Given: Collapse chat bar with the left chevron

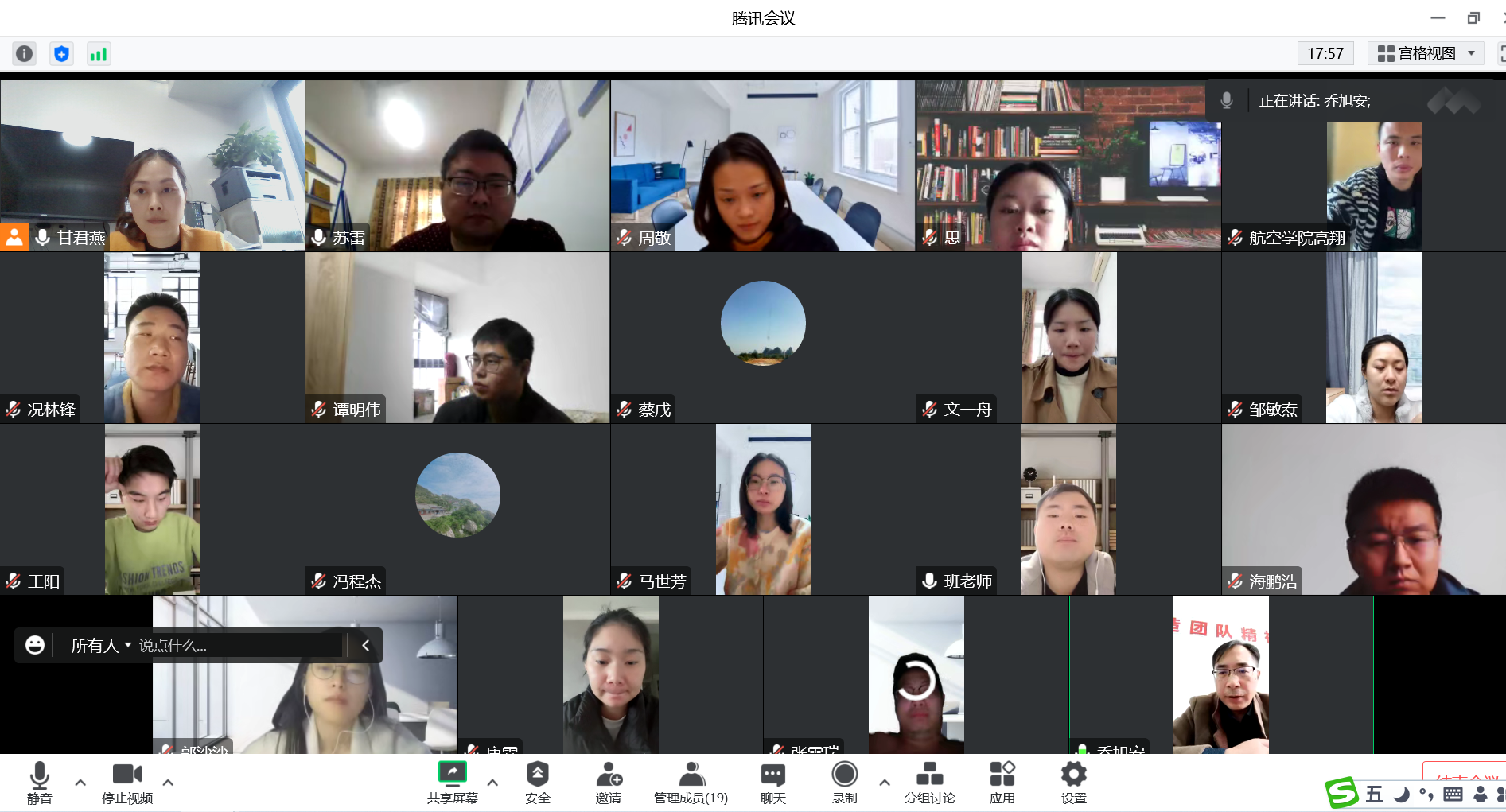Looking at the screenshot, I should [x=365, y=646].
